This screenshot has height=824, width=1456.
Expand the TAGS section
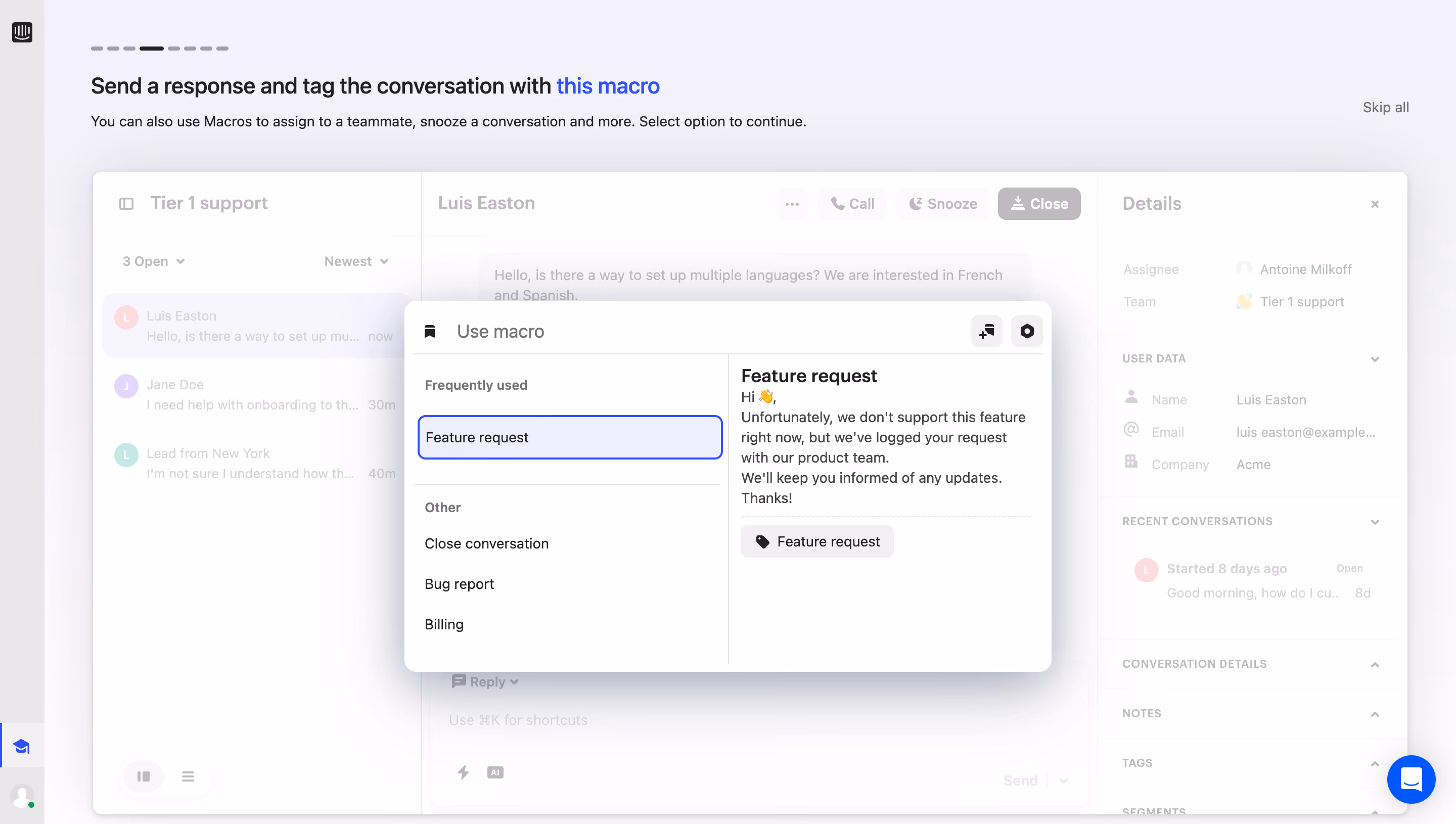(x=1375, y=763)
